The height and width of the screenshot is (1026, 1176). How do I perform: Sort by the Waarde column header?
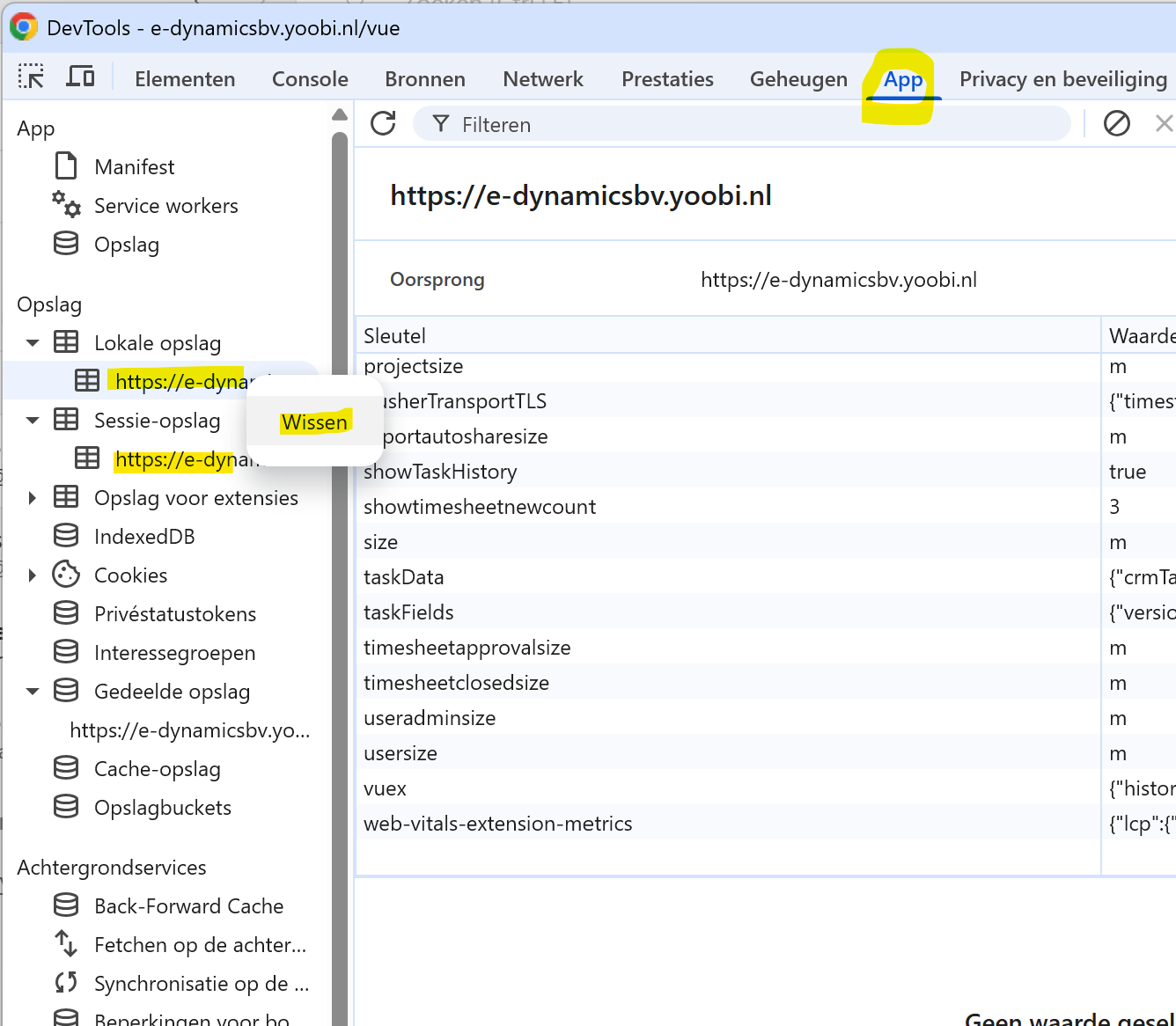click(x=1140, y=335)
